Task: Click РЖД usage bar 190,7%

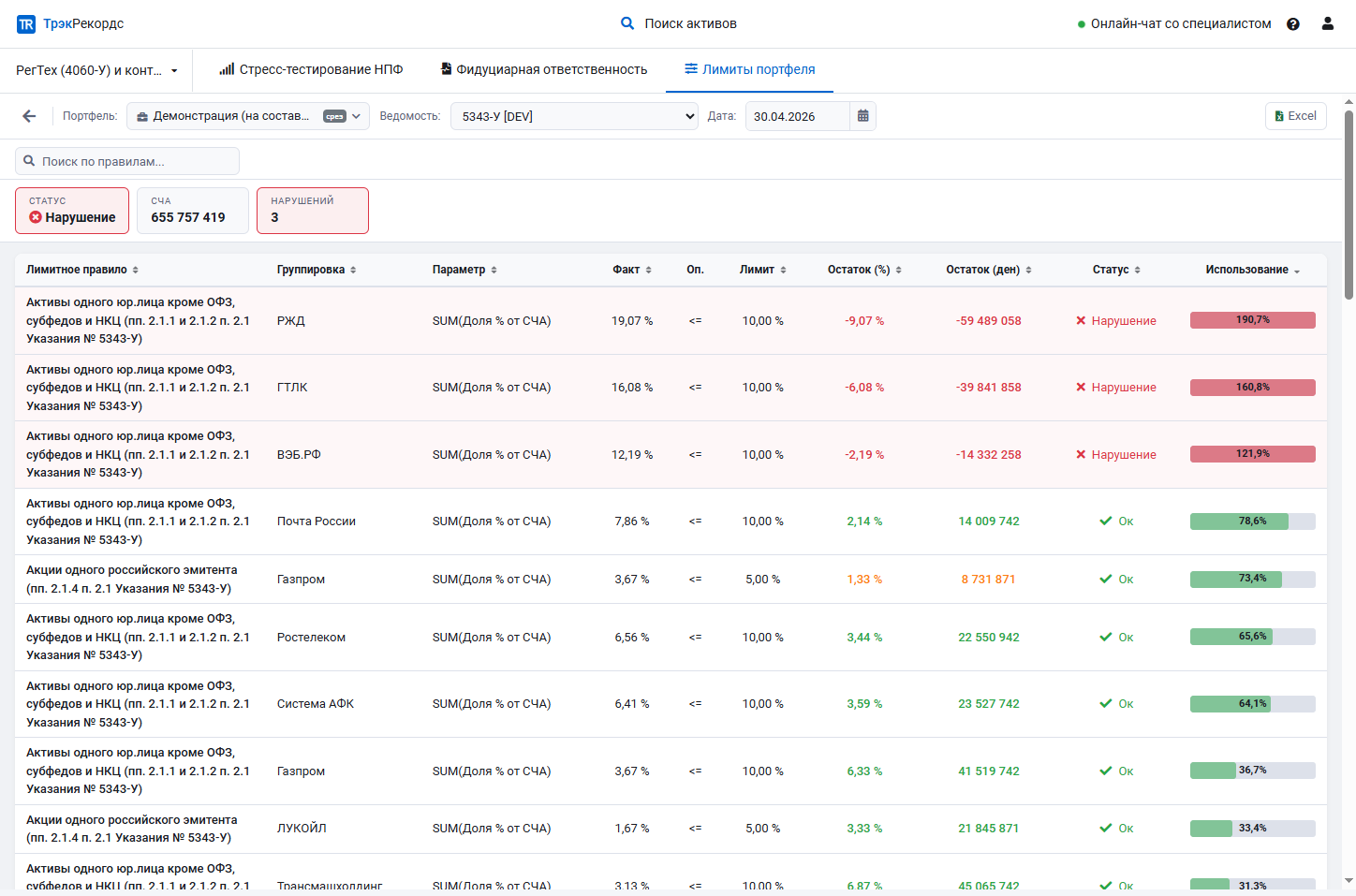Action: pyautogui.click(x=1253, y=320)
